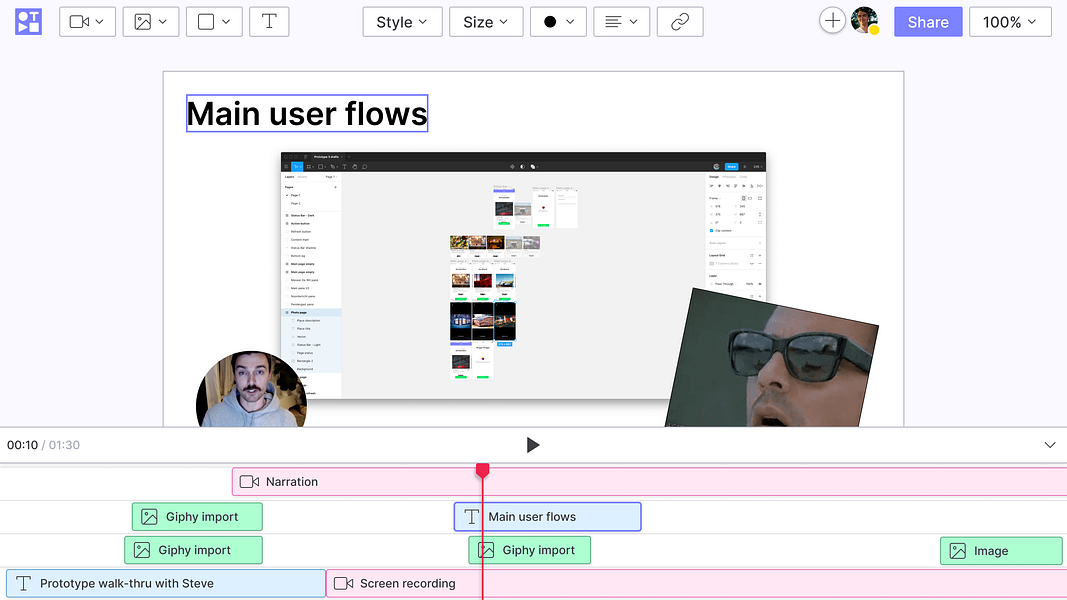Click the 00:10 current time display

(x=22, y=445)
